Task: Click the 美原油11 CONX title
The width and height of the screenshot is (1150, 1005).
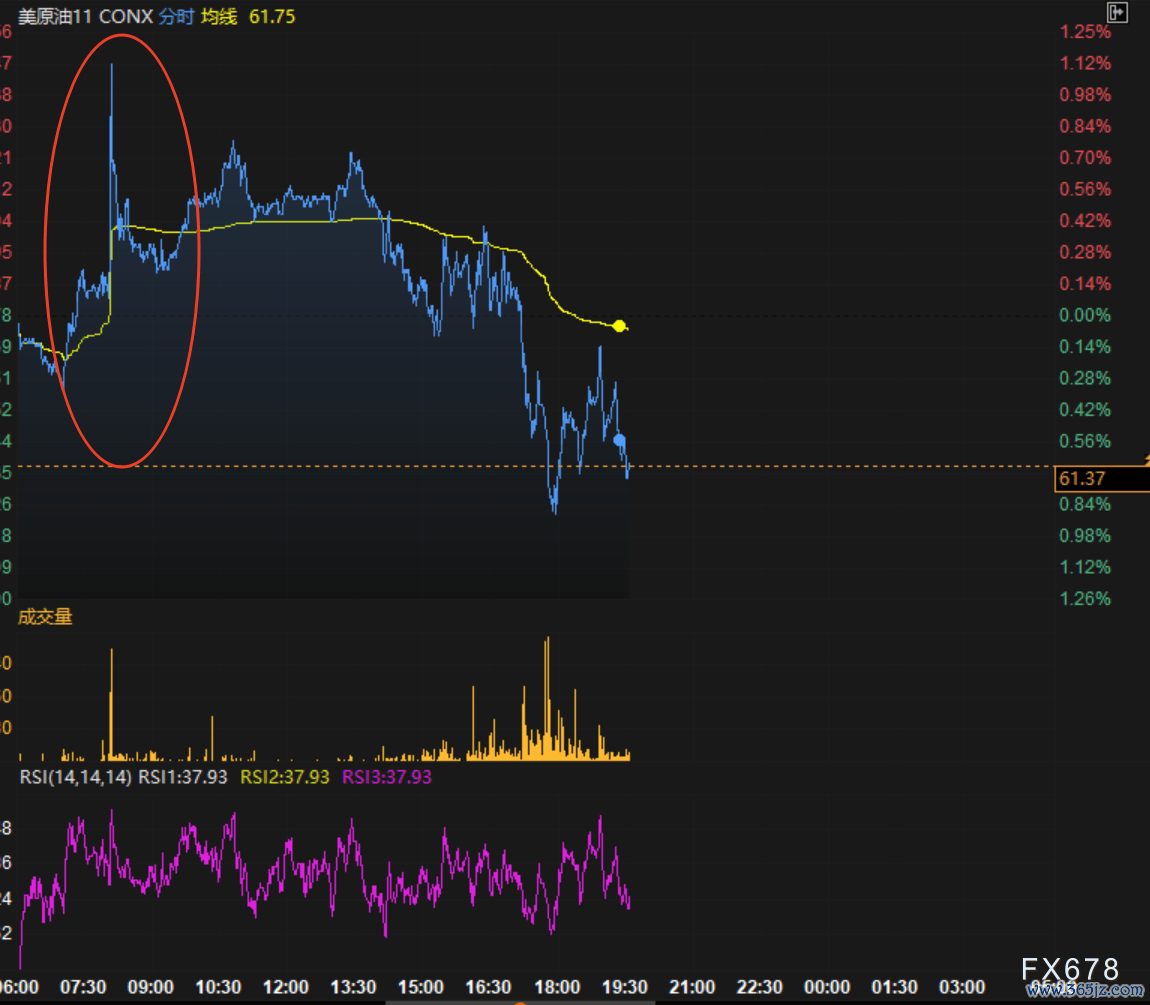Action: click(85, 17)
